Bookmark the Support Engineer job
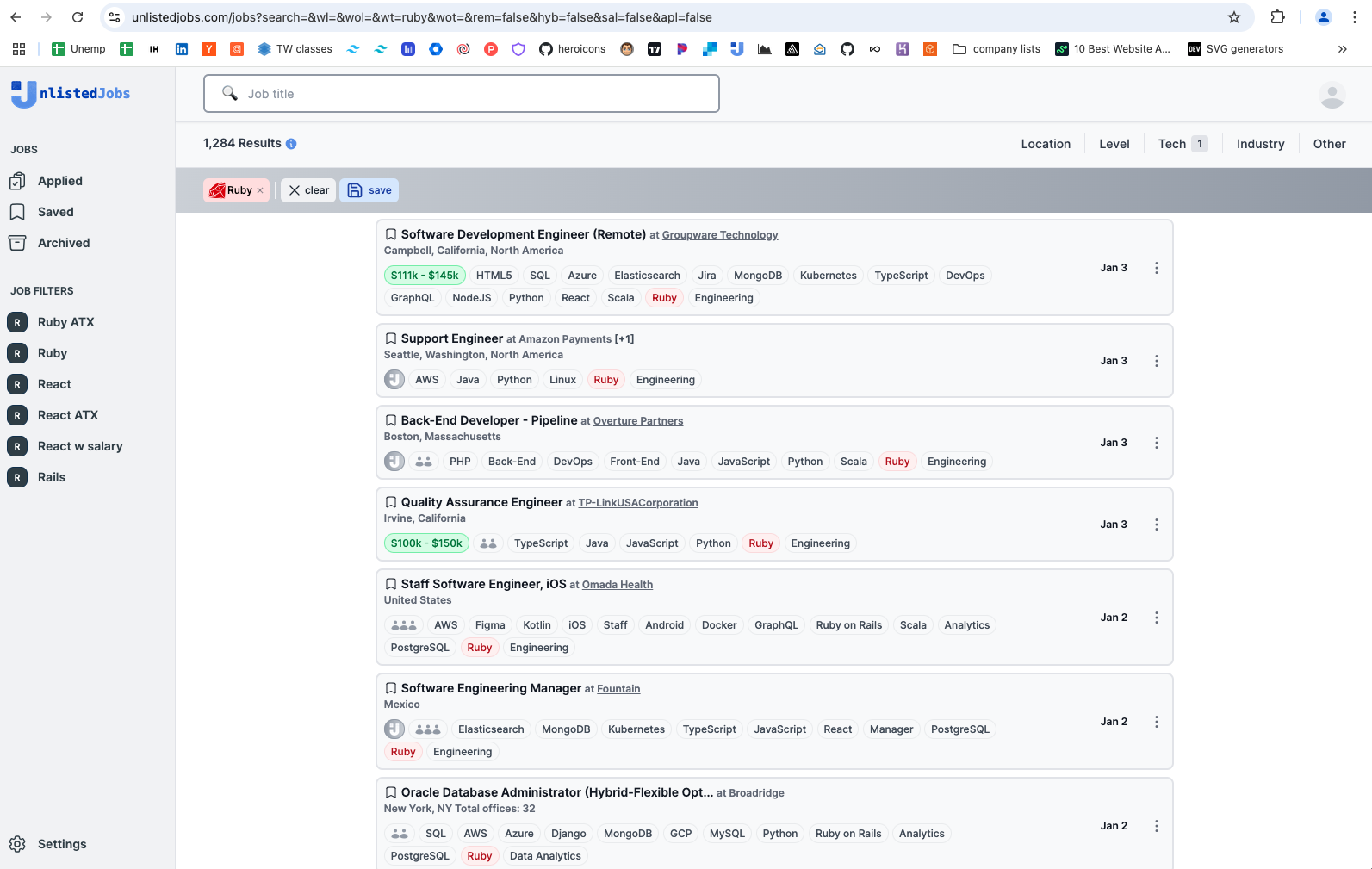The height and width of the screenshot is (869, 1372). pyautogui.click(x=391, y=338)
